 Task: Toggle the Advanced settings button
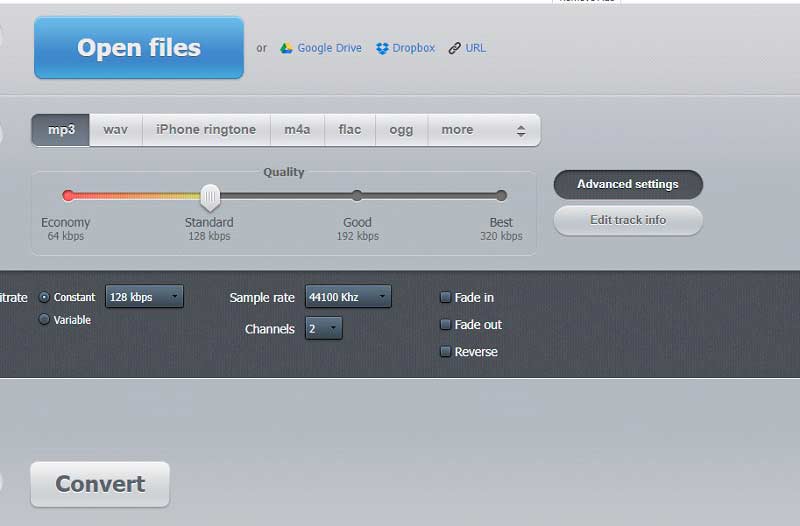coord(628,184)
